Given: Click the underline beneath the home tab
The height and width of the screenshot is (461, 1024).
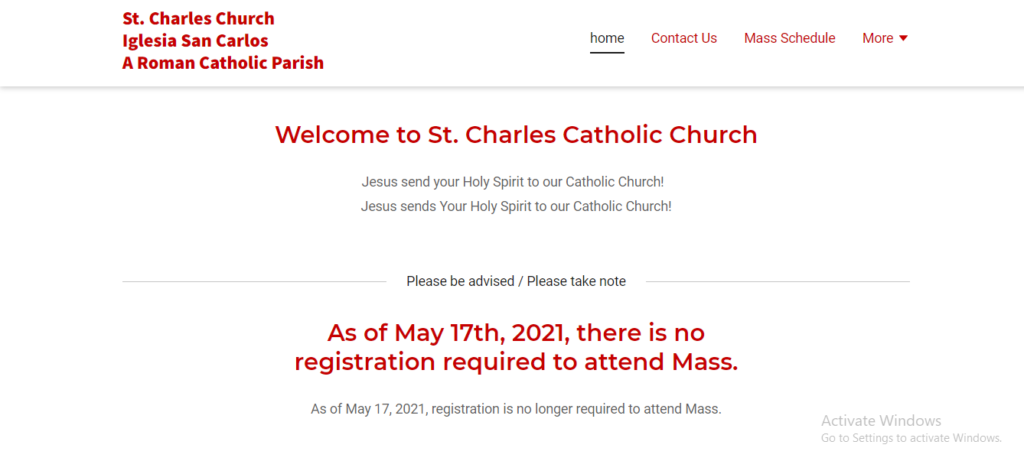Looking at the screenshot, I should coord(607,52).
